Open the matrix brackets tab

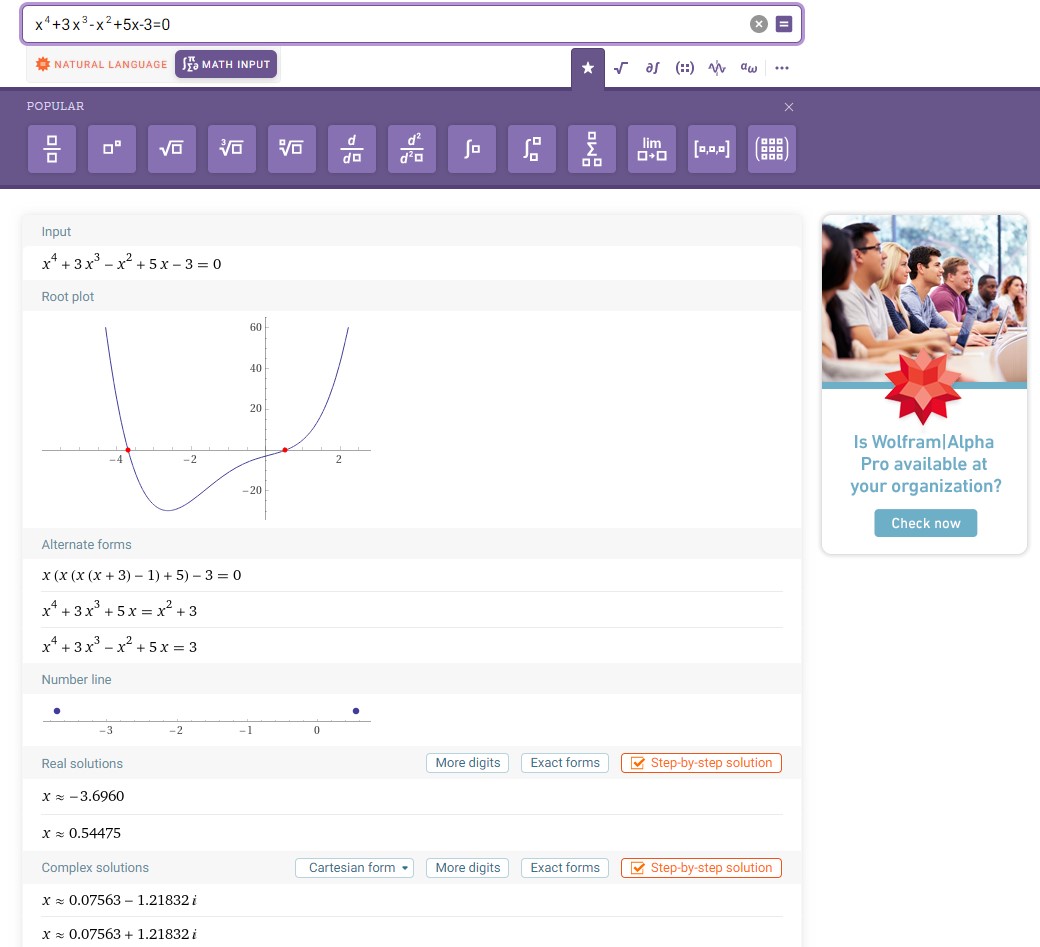pos(684,68)
